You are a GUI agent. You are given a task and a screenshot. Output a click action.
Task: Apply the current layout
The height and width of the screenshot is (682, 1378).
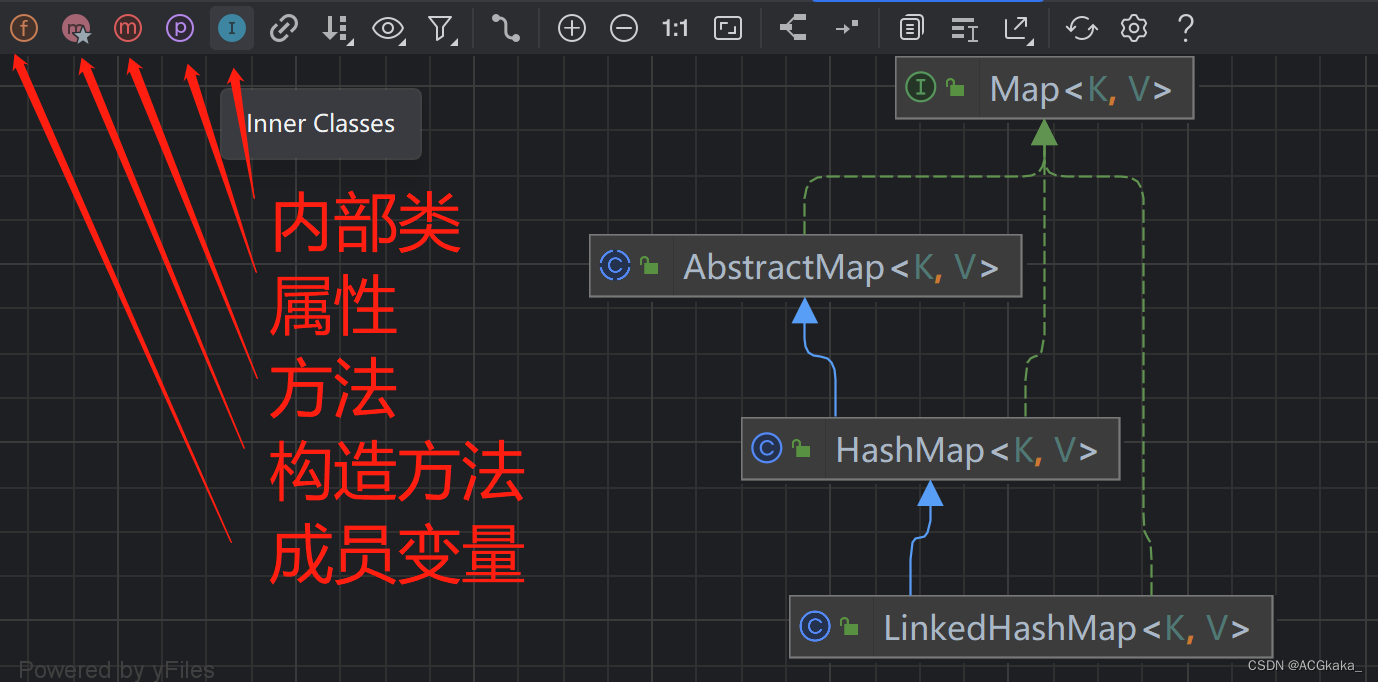(x=793, y=28)
